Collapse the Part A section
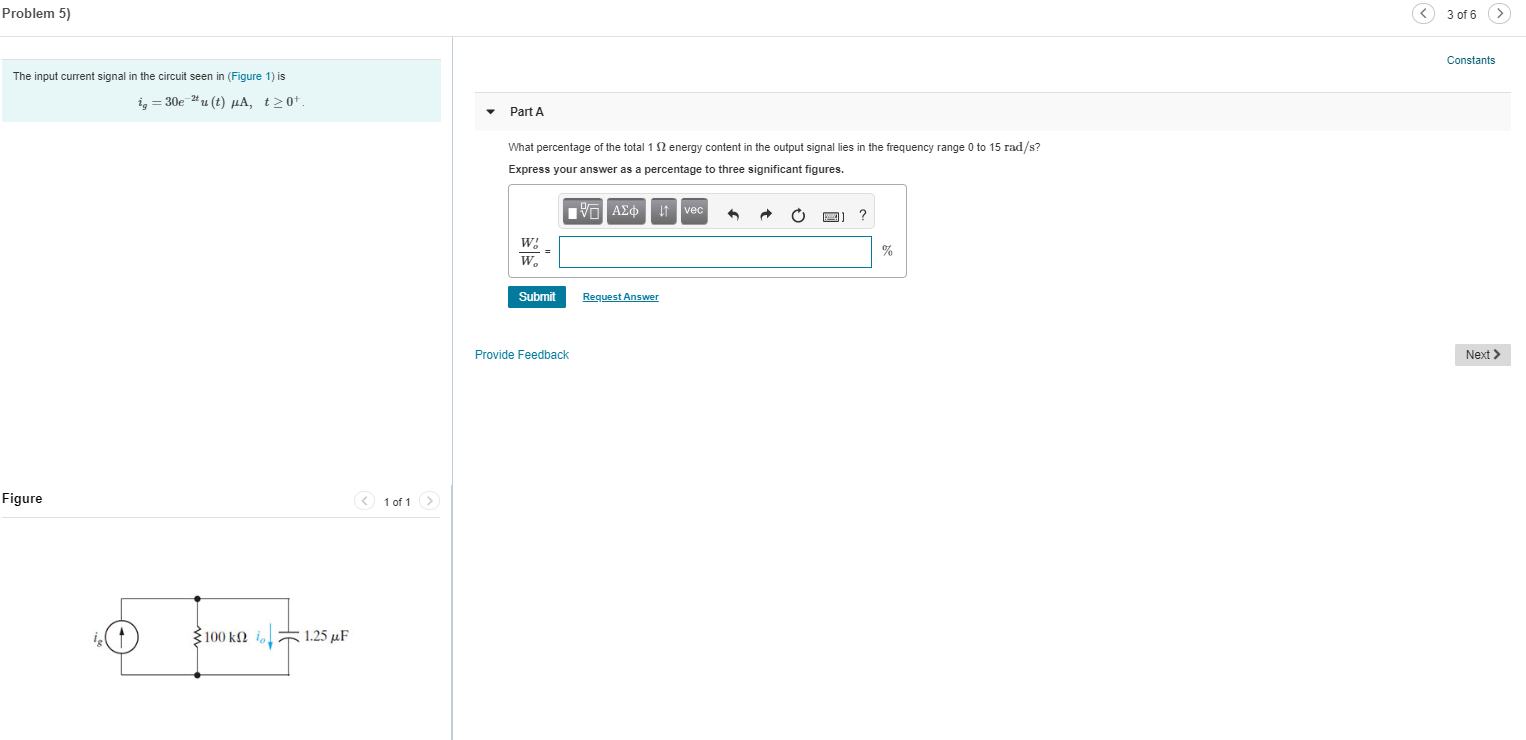This screenshot has width=1526, height=740. coord(489,111)
